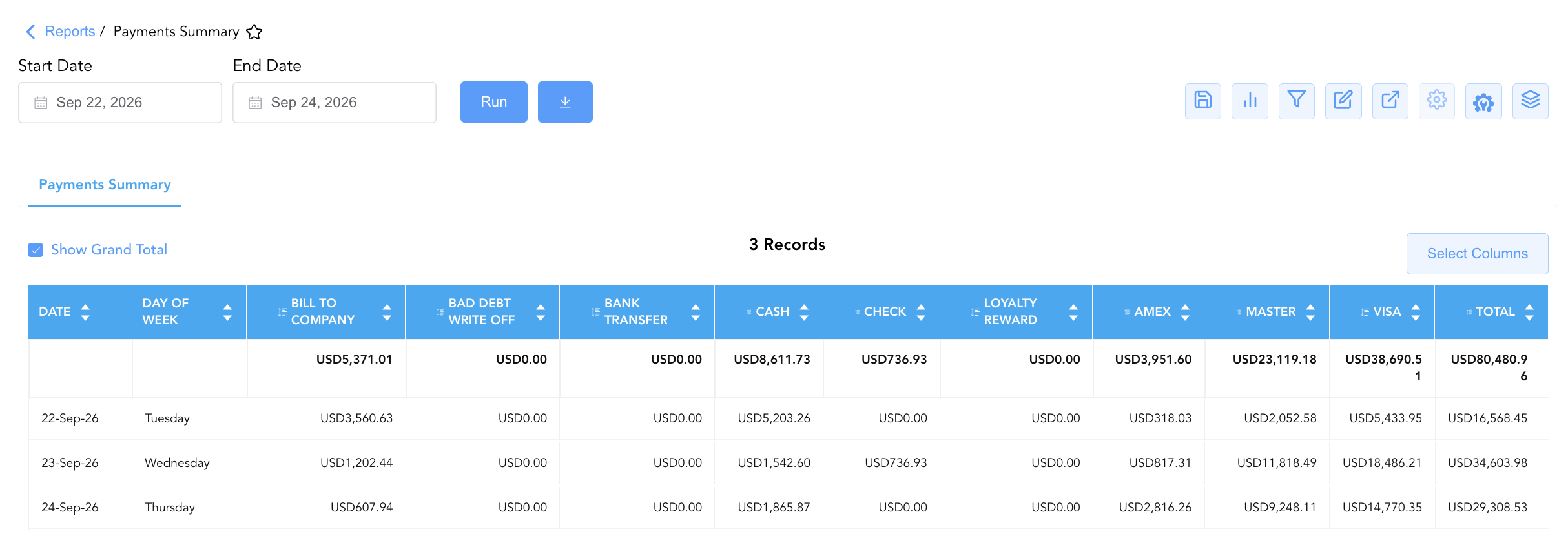Click the external link share icon

coord(1390,101)
